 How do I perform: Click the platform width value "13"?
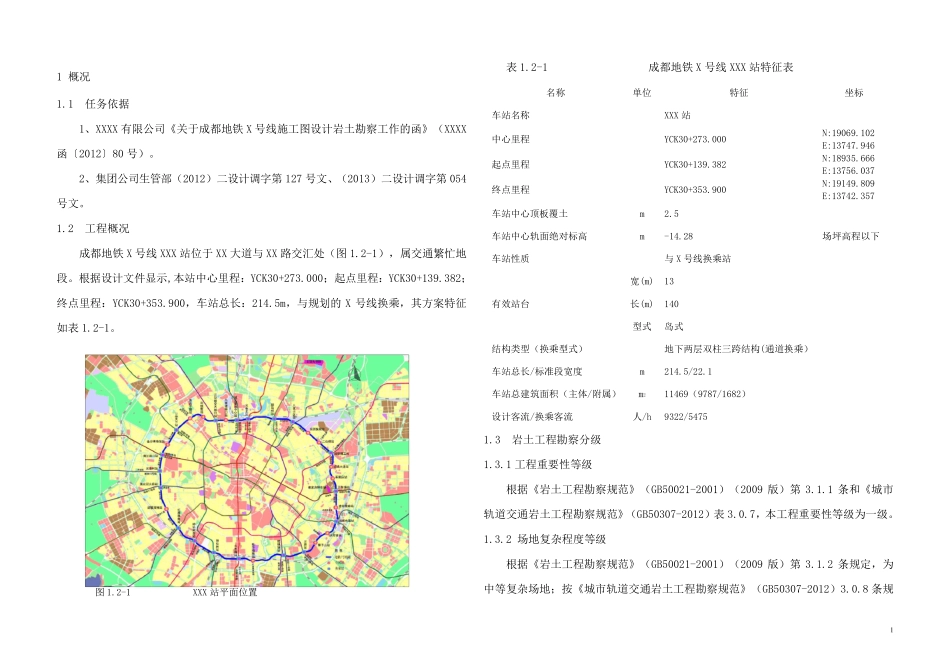click(x=669, y=281)
